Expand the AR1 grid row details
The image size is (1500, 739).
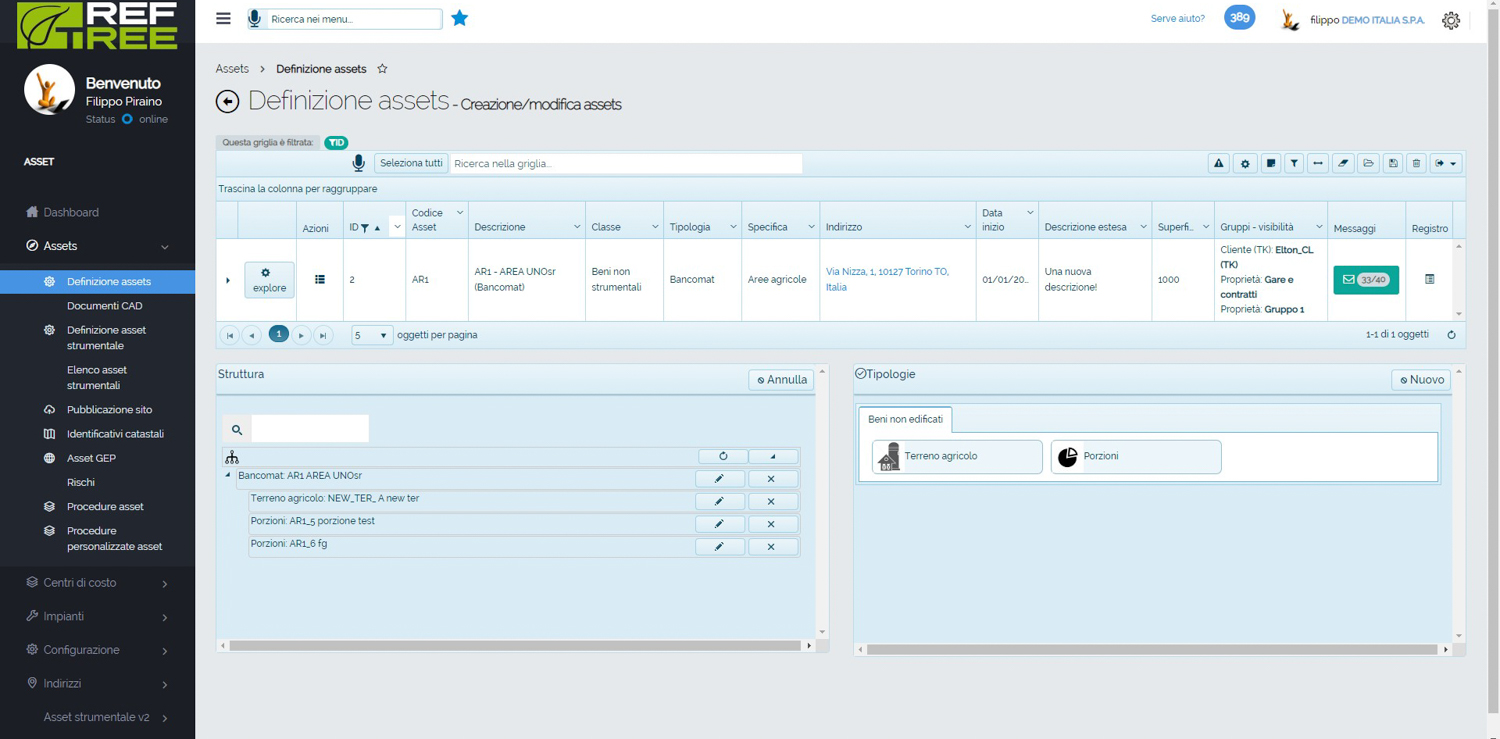(x=228, y=281)
